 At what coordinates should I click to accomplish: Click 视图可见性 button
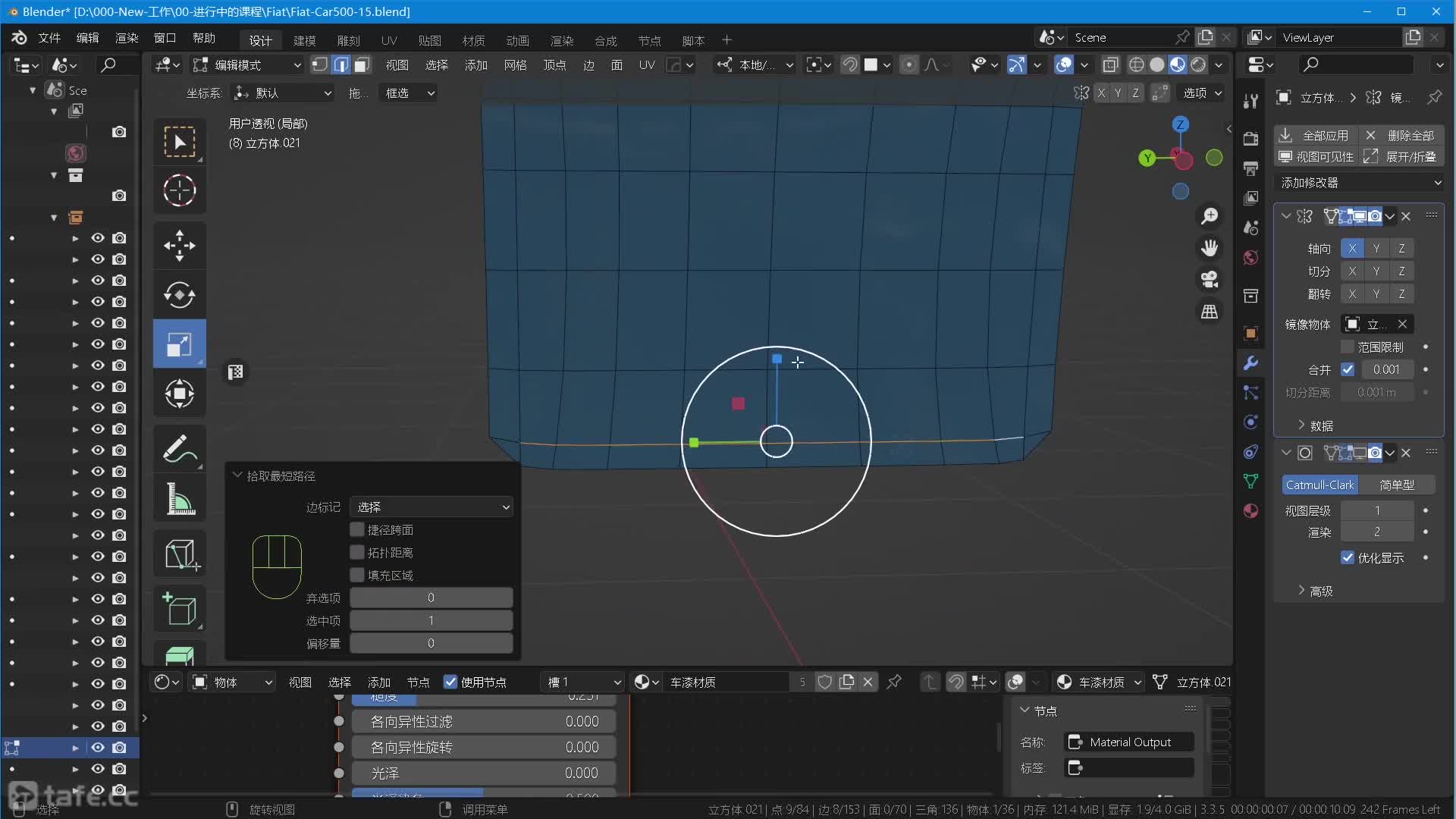click(x=1316, y=156)
